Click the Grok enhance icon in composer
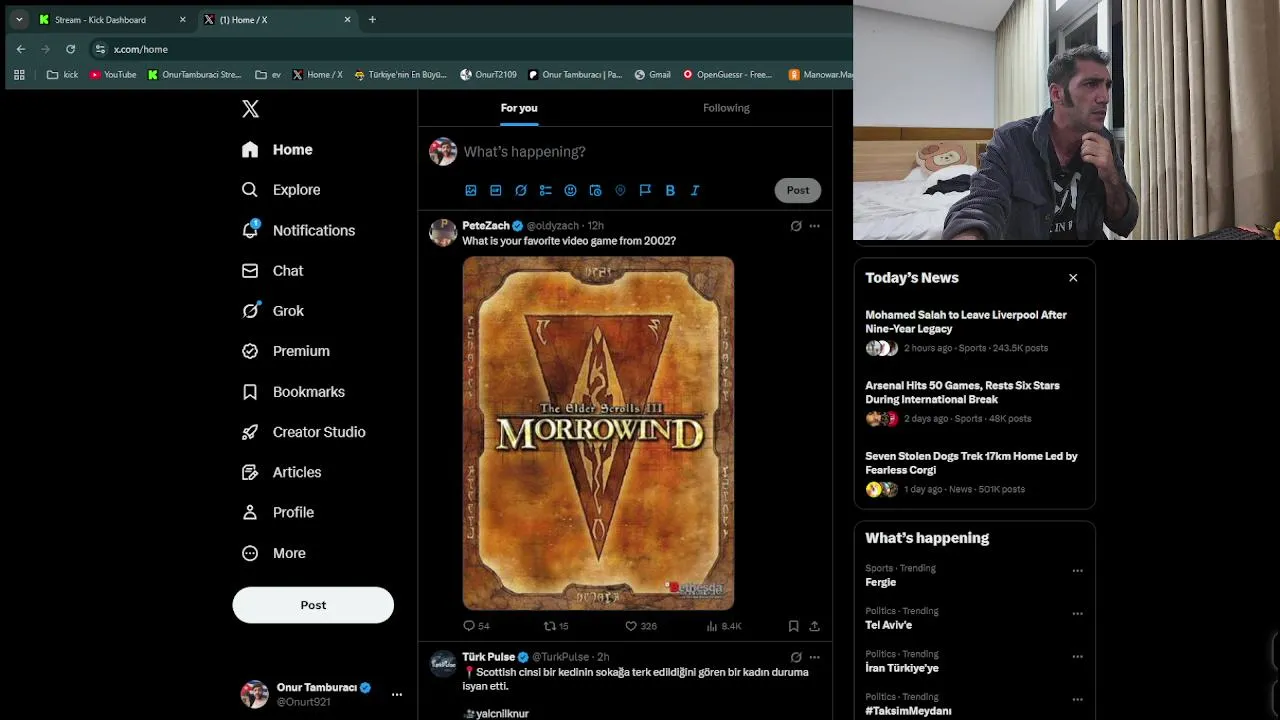 (521, 190)
